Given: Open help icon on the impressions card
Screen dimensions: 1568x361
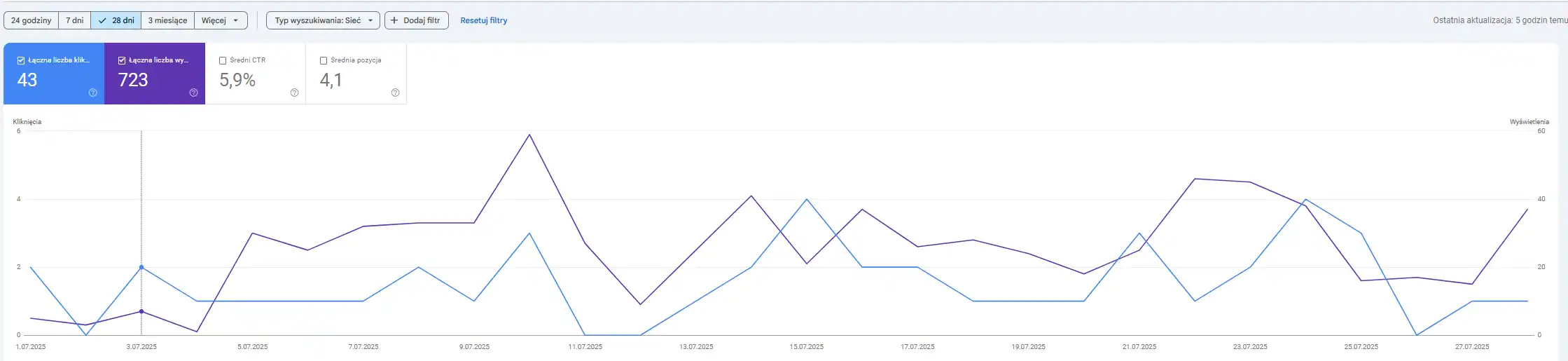Looking at the screenshot, I should point(194,93).
